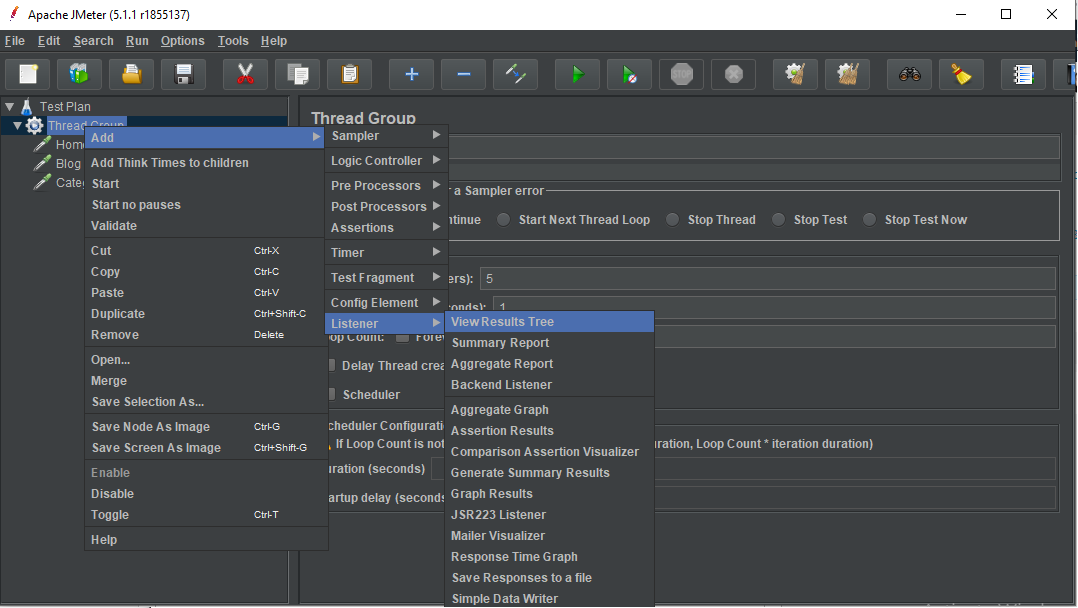Click the Number of Threads input field
The height and width of the screenshot is (608, 1078).
point(767,278)
